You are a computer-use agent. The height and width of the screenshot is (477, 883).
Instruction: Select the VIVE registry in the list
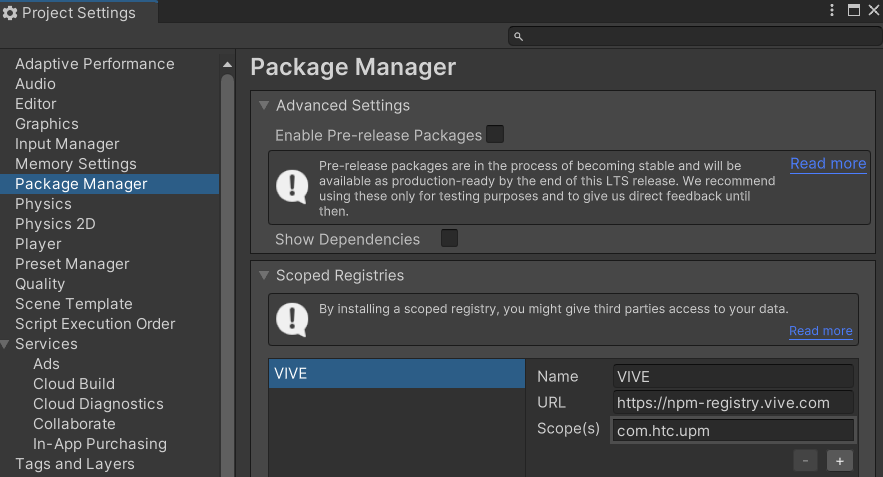point(396,374)
